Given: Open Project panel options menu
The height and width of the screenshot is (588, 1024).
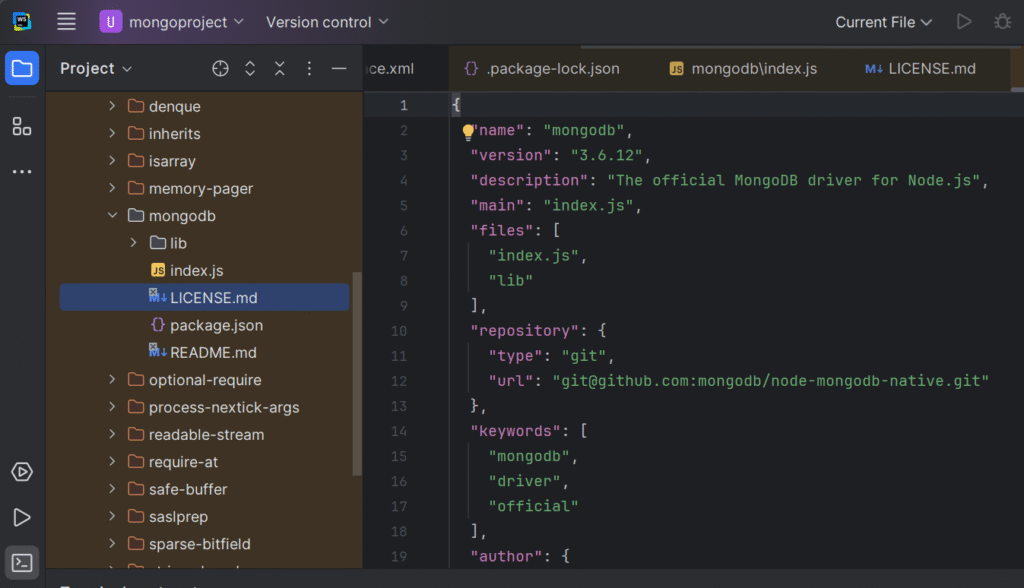Looking at the screenshot, I should 309,68.
